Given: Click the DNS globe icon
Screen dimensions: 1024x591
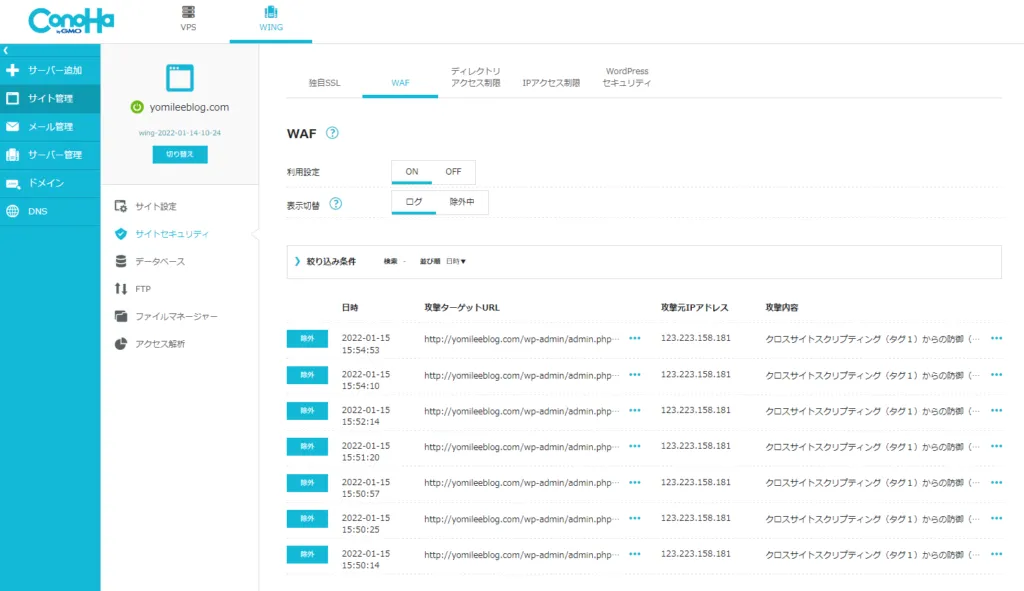Looking at the screenshot, I should coord(12,212).
